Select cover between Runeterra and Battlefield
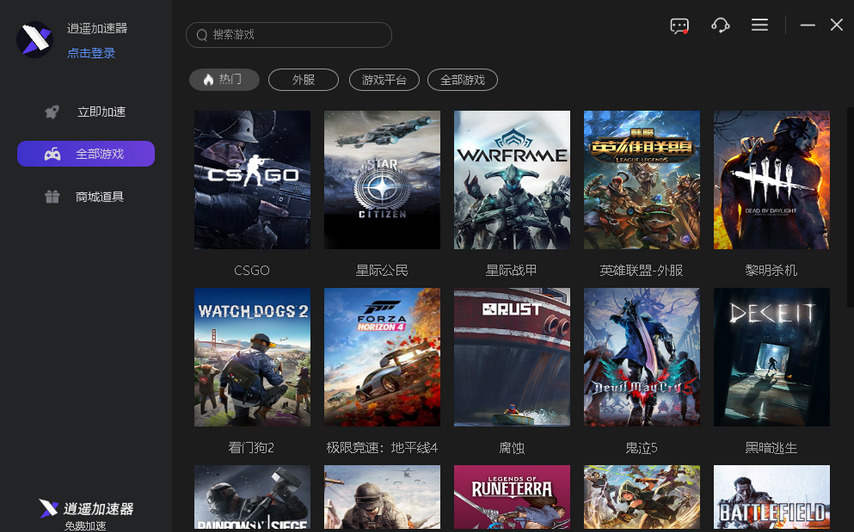This screenshot has height=532, width=854. click(x=642, y=497)
